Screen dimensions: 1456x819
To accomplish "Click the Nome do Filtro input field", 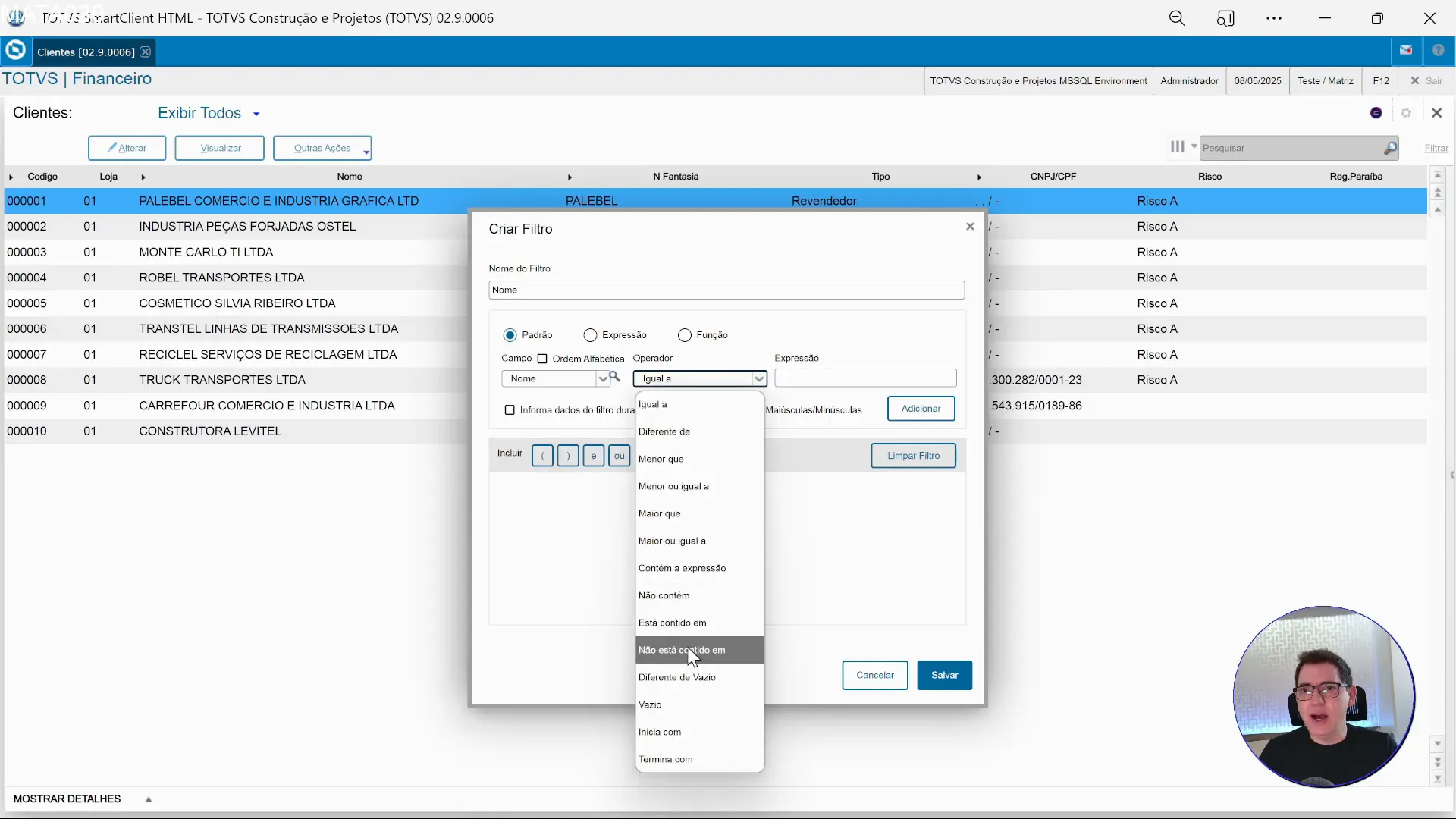I will [726, 290].
